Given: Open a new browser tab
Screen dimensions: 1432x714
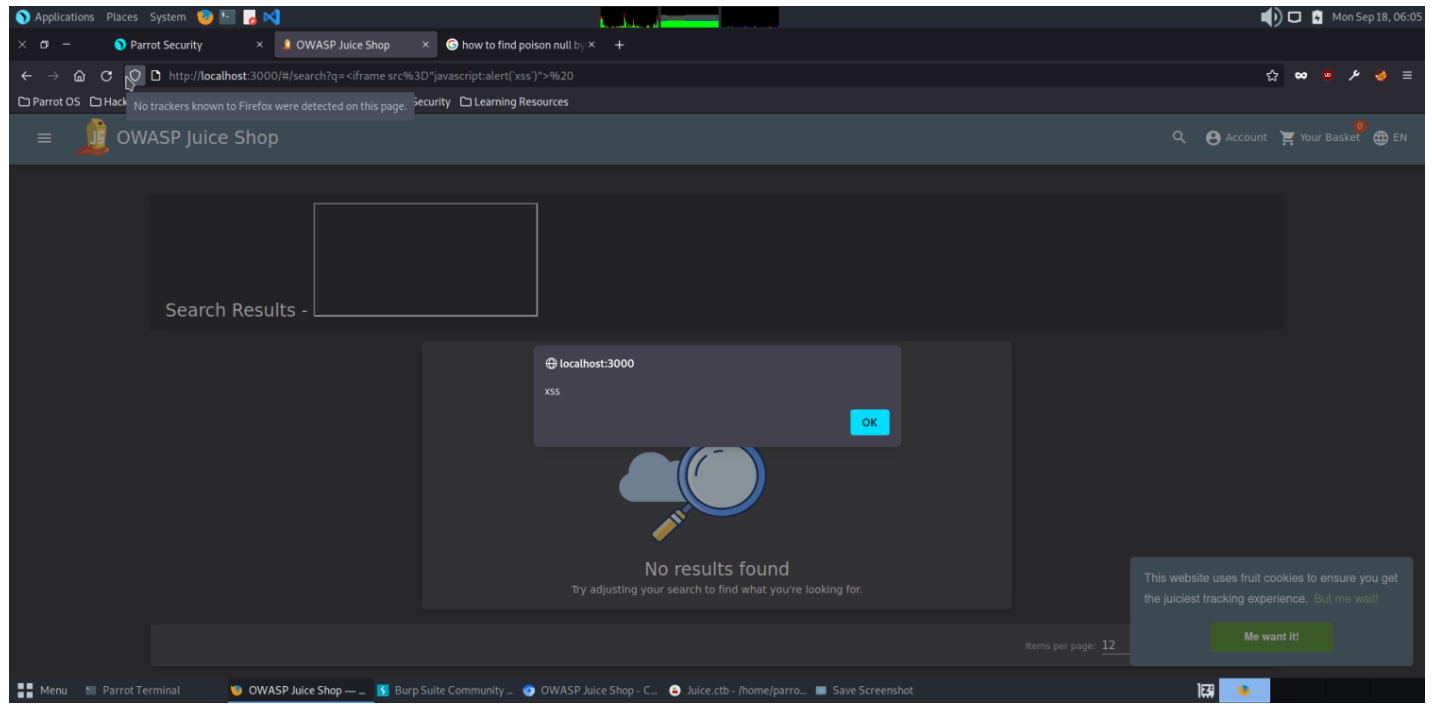Looking at the screenshot, I should (x=619, y=45).
